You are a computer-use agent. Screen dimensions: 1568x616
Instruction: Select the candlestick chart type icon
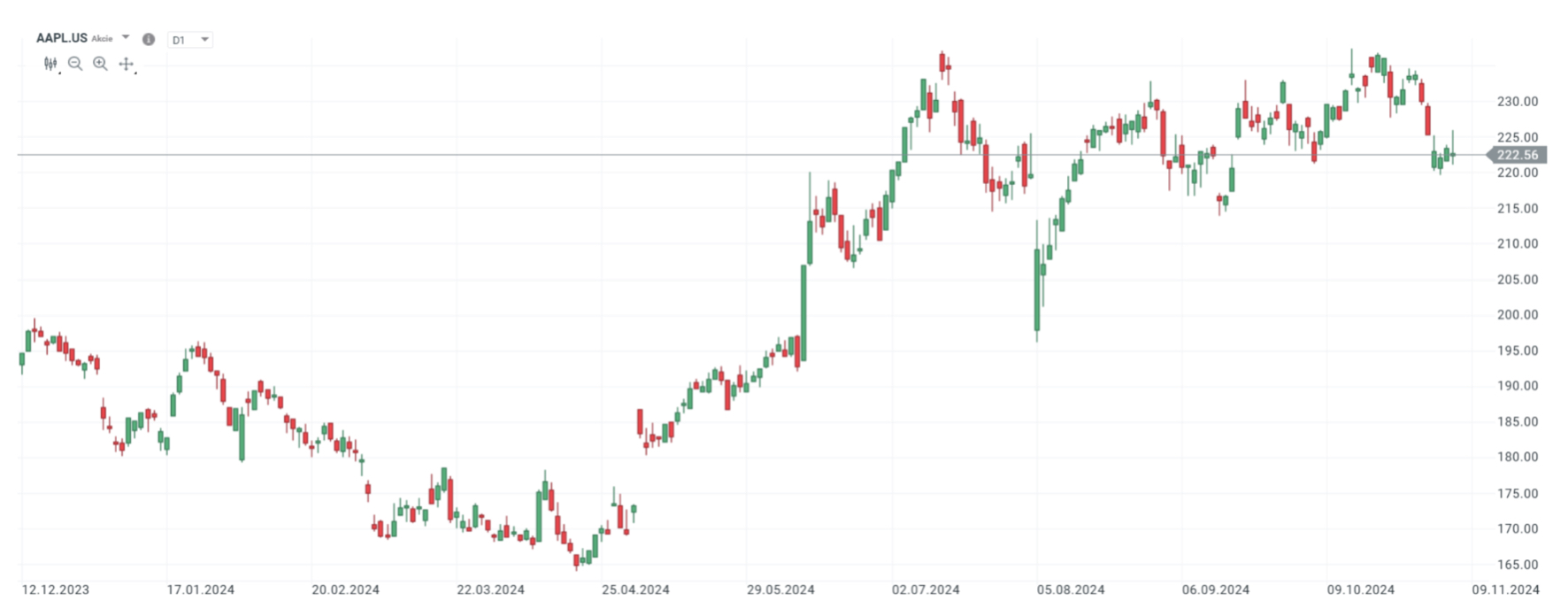[50, 64]
